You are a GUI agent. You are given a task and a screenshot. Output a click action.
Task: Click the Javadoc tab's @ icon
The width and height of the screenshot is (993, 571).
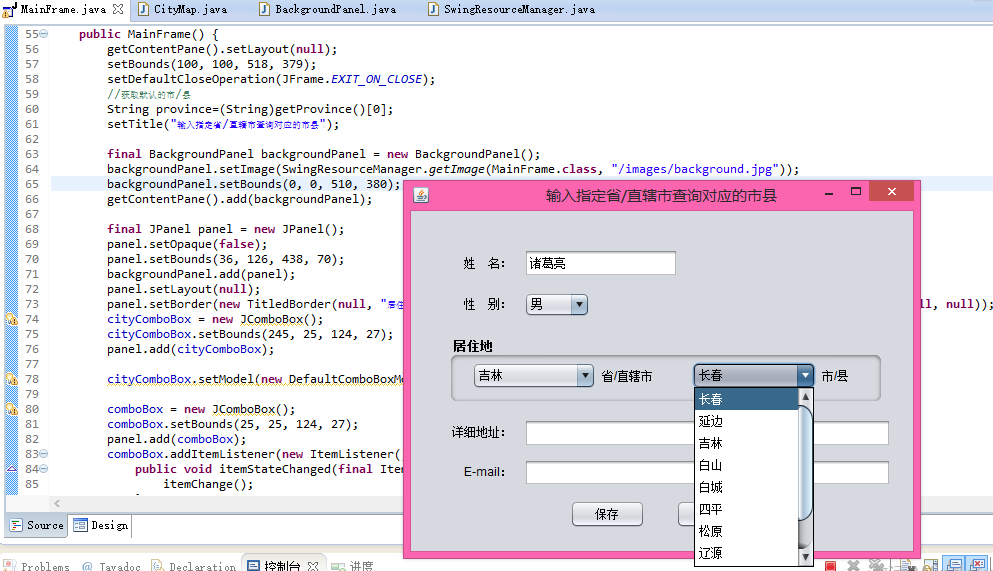[x=87, y=566]
